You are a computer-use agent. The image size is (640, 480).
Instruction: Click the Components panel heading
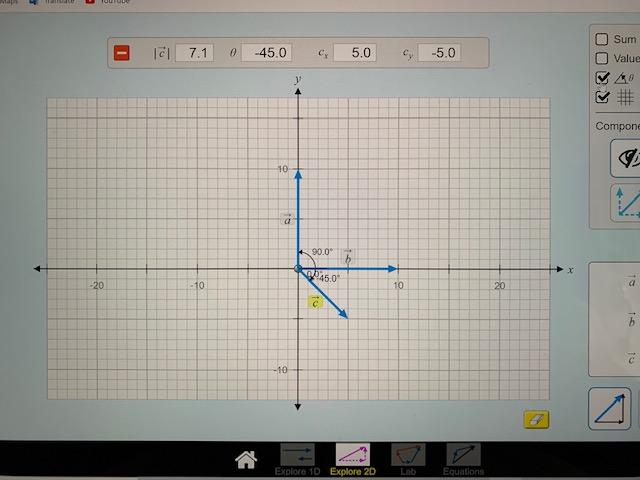coord(618,126)
